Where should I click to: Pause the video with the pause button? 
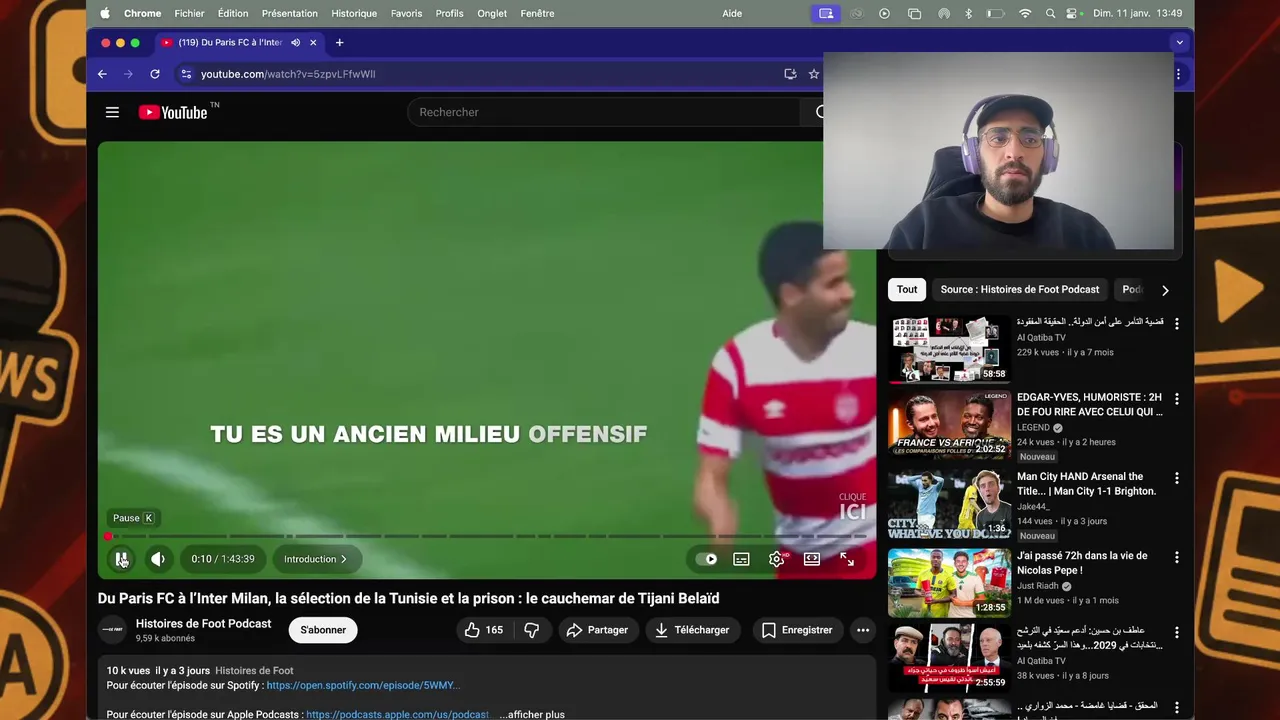pos(121,559)
